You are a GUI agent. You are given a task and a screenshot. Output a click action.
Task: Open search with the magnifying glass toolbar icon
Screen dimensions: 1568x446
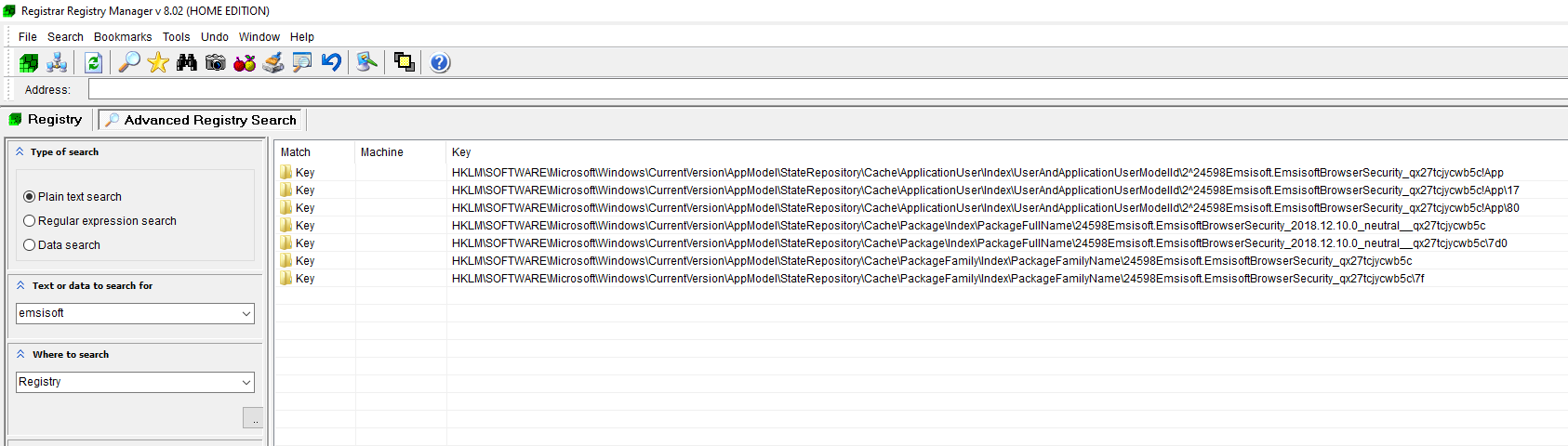pos(129,62)
